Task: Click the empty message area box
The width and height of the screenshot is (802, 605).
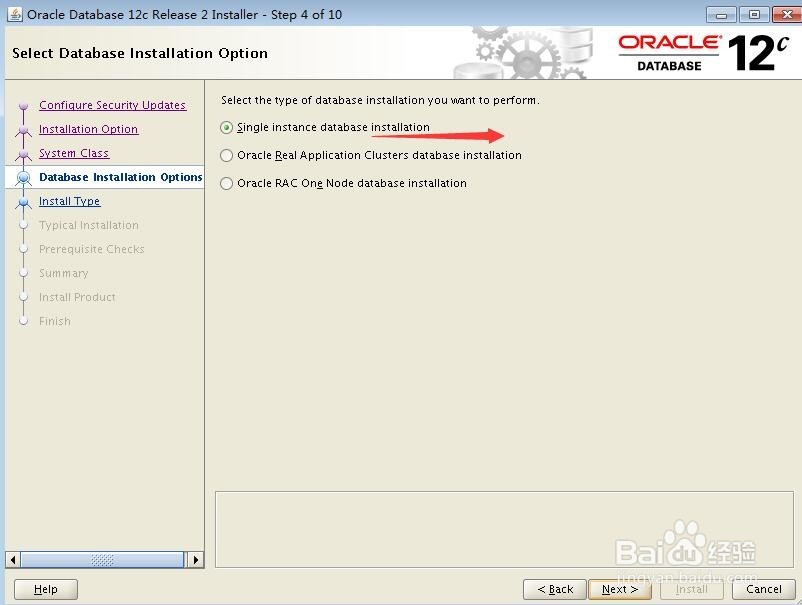Action: pos(504,529)
